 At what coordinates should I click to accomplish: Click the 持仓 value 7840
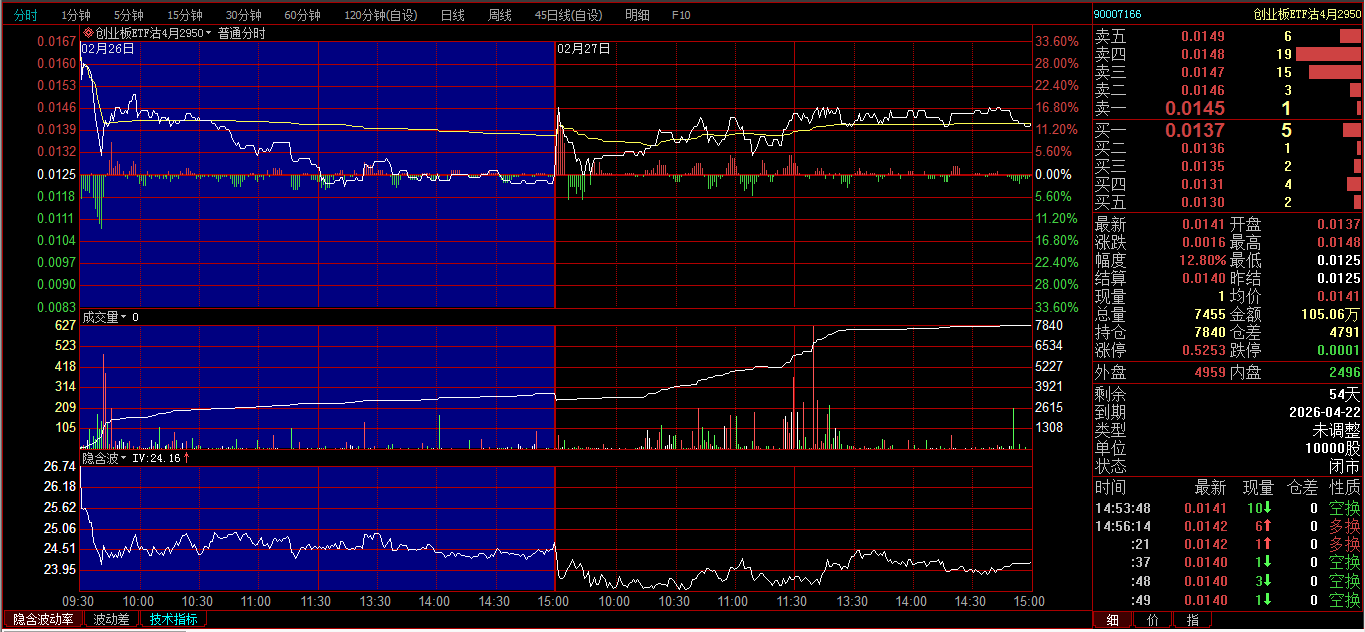[1209, 332]
